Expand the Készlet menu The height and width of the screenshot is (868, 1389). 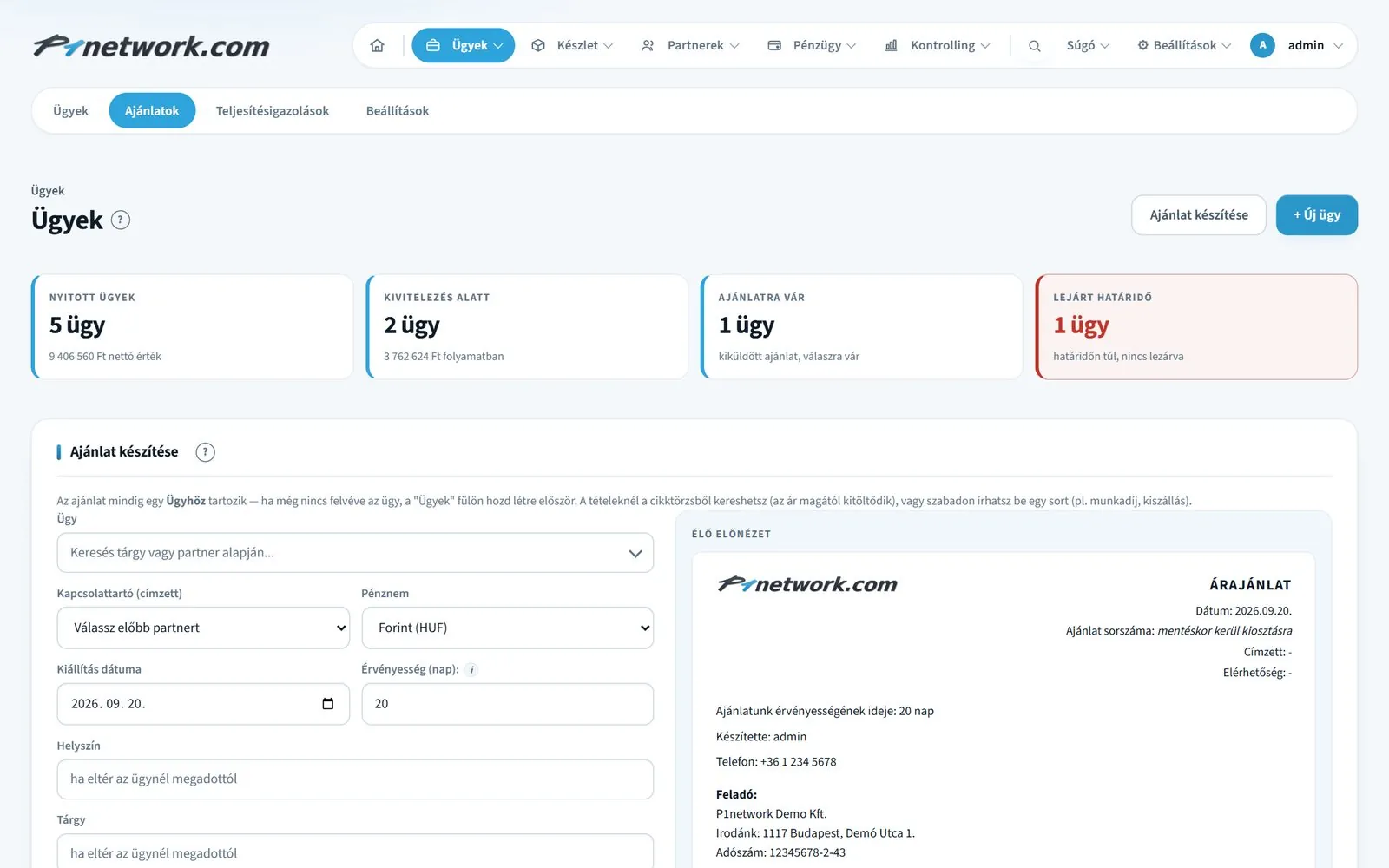click(x=573, y=45)
